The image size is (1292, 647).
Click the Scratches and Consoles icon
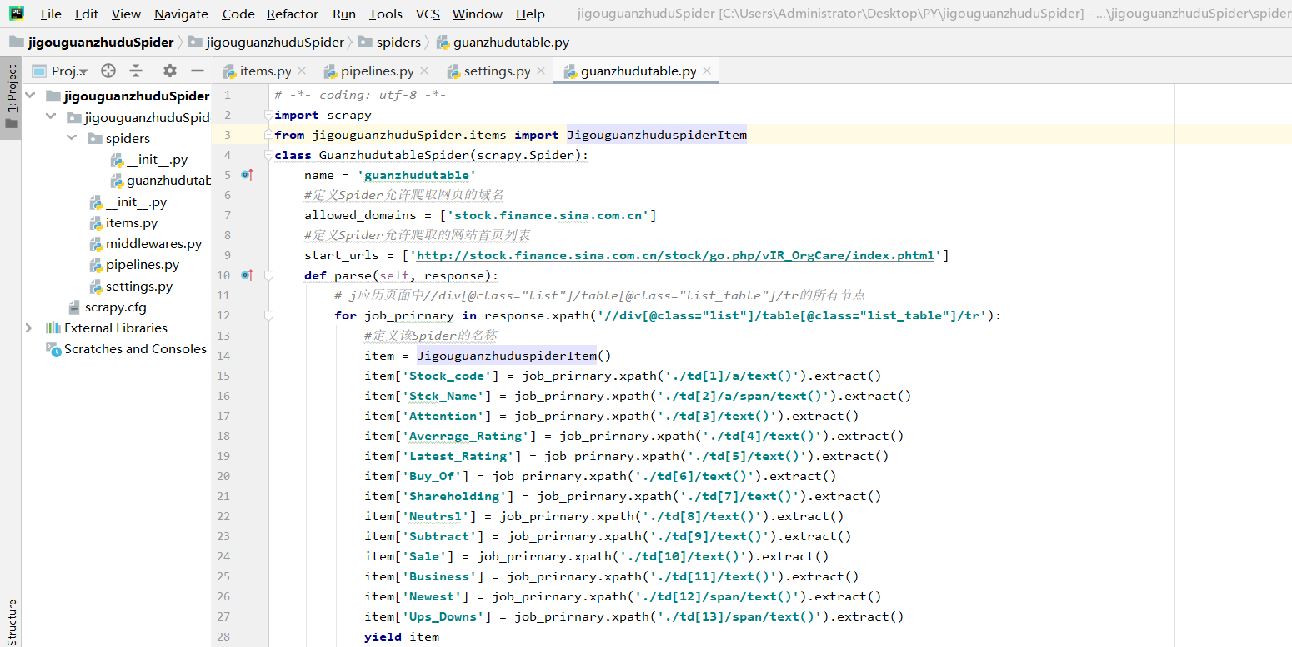54,349
